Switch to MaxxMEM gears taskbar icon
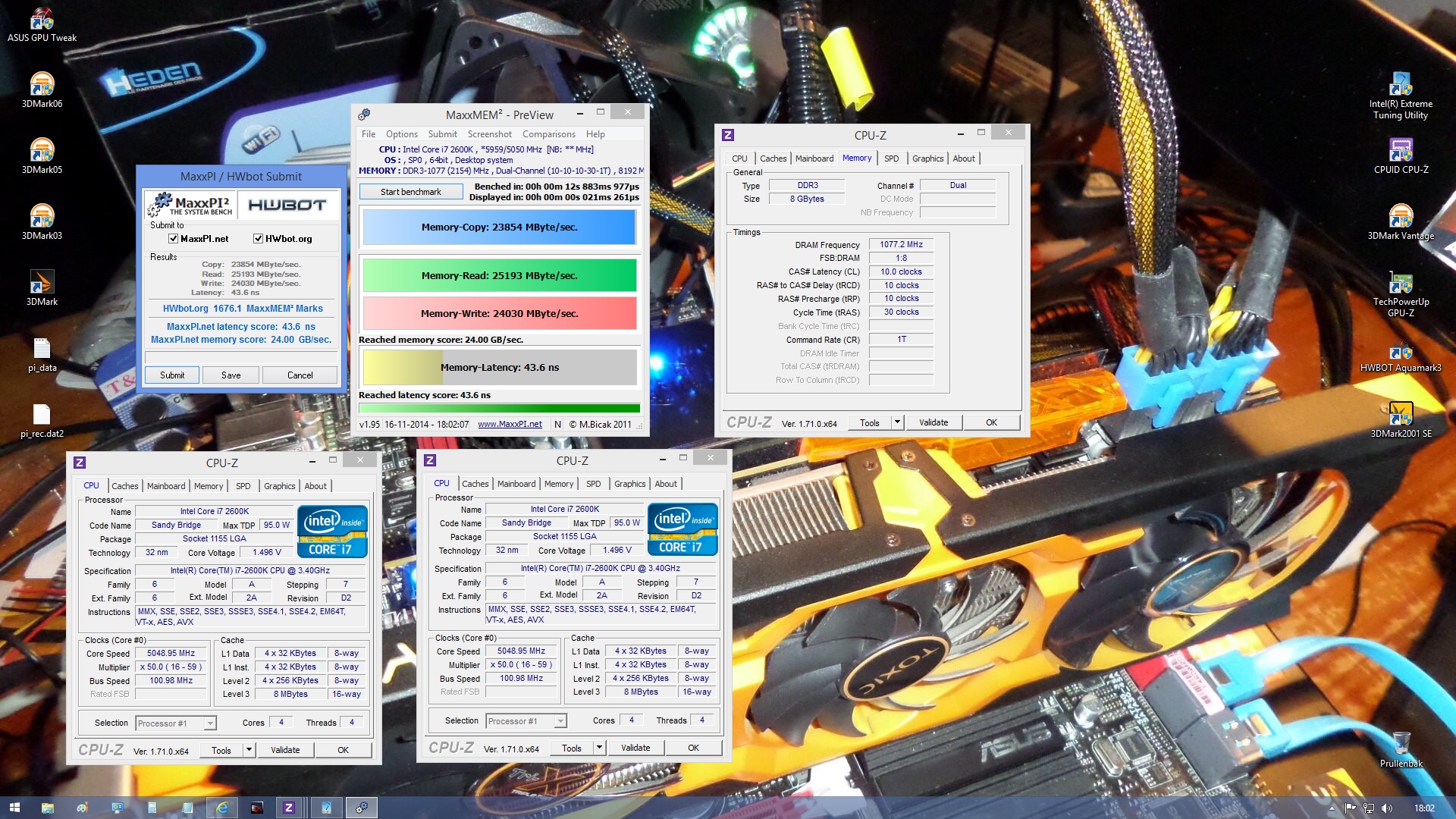The height and width of the screenshot is (819, 1456). click(x=362, y=808)
